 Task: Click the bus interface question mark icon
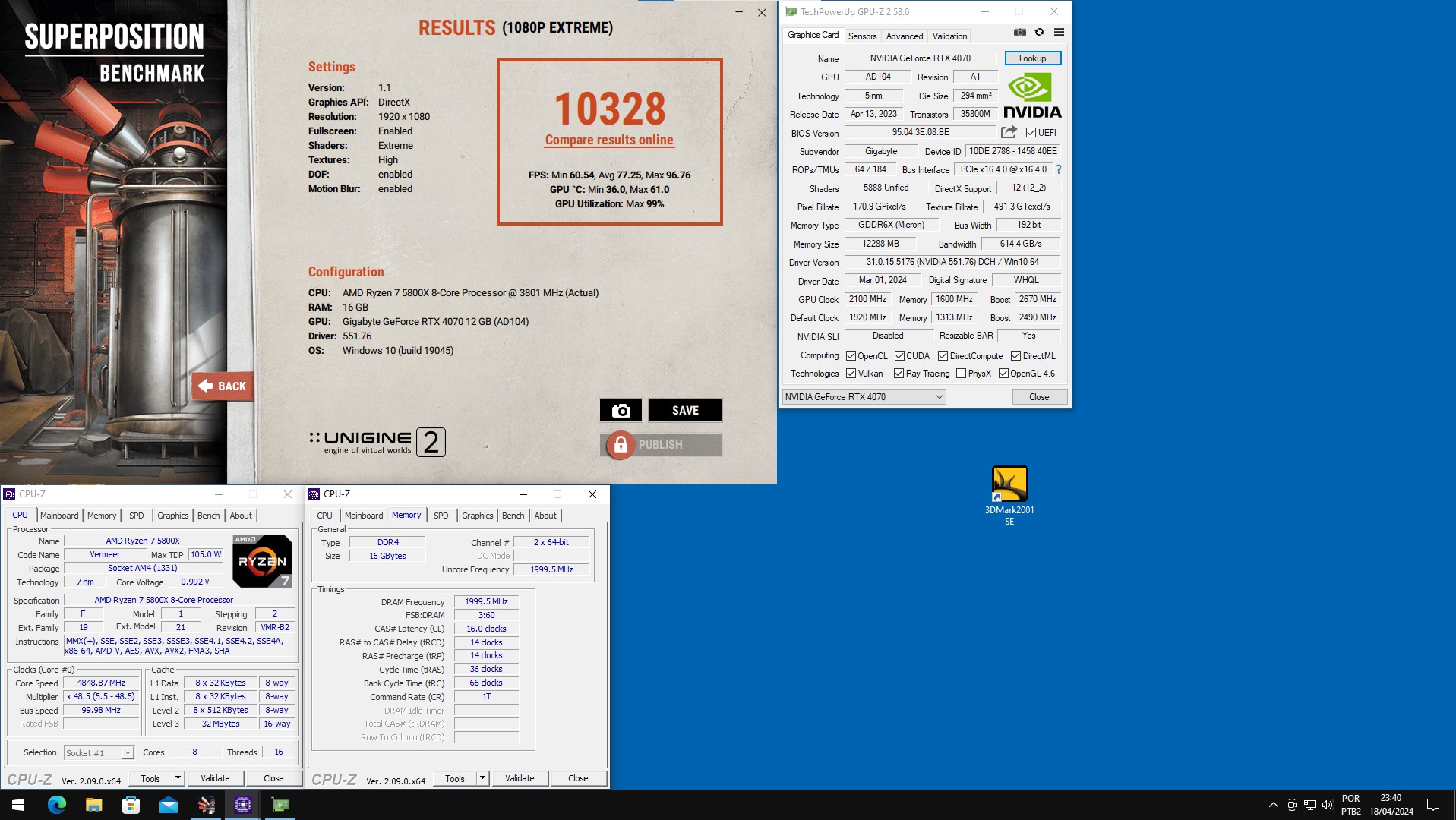pos(1059,169)
